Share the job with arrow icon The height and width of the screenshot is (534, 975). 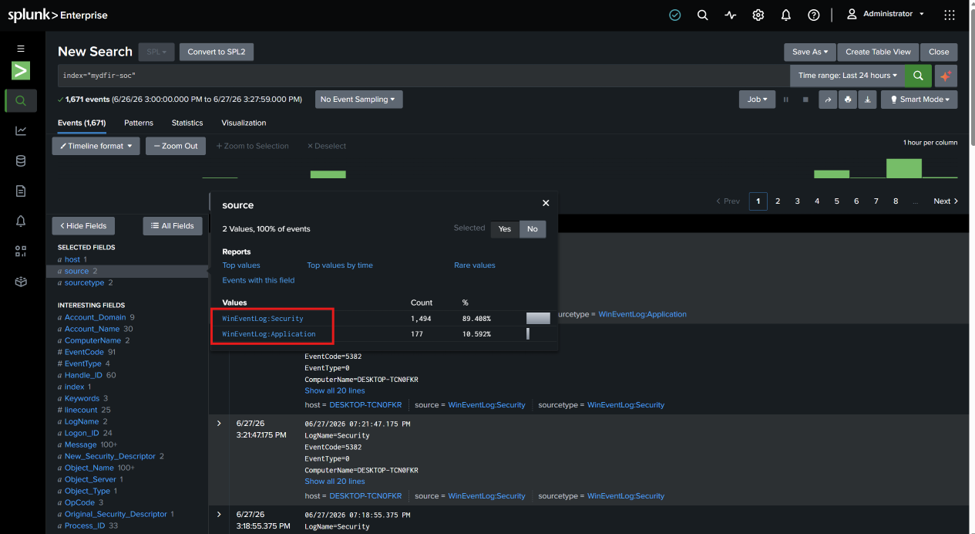click(828, 99)
